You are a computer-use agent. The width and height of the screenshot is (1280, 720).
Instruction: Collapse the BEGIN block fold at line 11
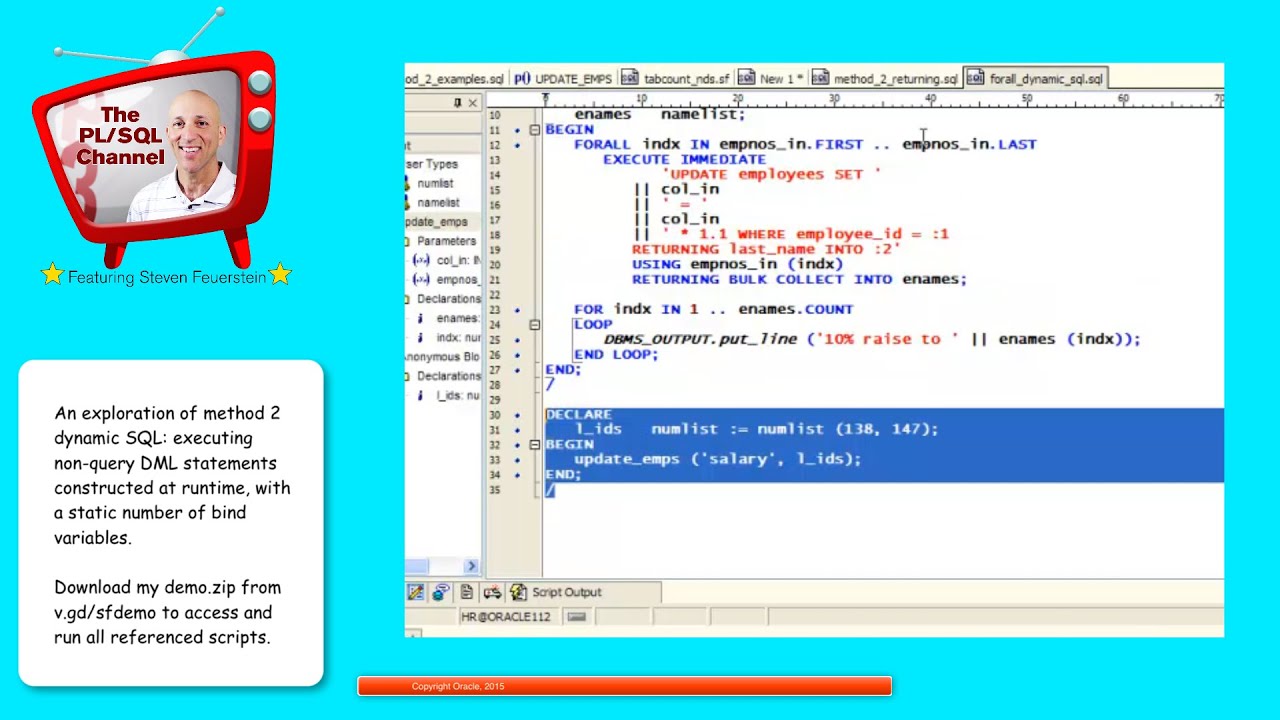(x=534, y=130)
